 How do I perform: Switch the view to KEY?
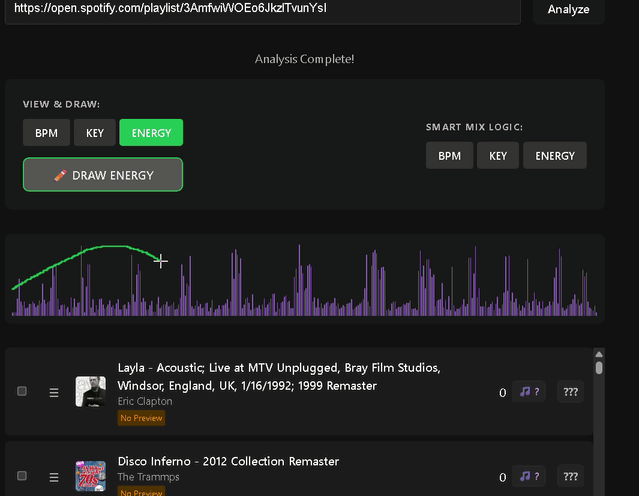coord(95,132)
